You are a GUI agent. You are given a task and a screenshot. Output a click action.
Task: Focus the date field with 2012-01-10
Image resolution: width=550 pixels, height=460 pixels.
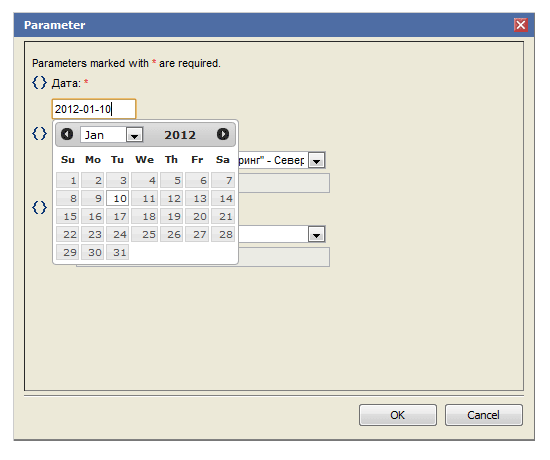[94, 109]
